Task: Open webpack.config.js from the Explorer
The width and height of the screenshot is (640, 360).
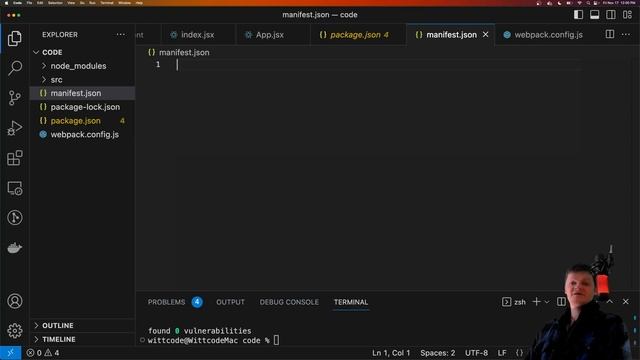Action: coord(82,134)
